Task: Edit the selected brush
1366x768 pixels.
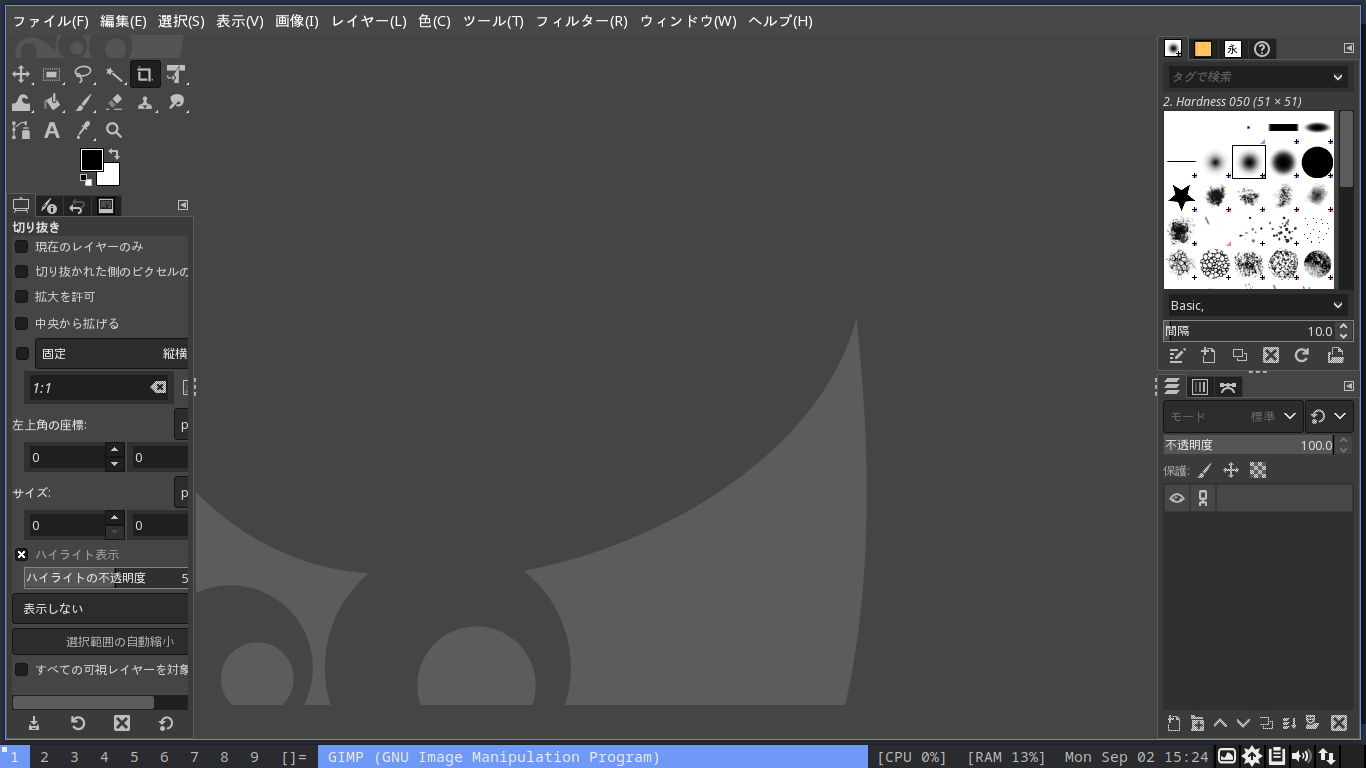Action: pos(1177,355)
